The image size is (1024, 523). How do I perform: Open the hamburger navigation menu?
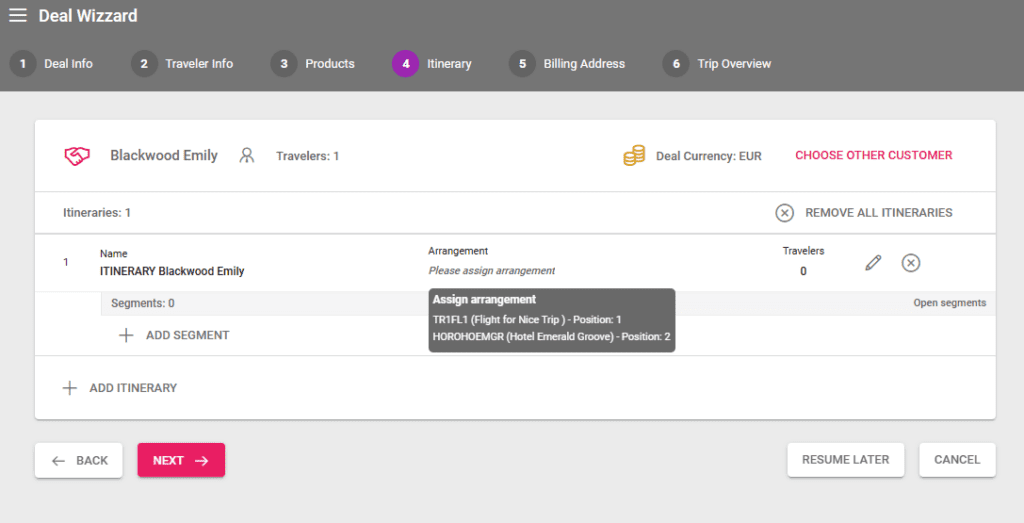point(18,16)
